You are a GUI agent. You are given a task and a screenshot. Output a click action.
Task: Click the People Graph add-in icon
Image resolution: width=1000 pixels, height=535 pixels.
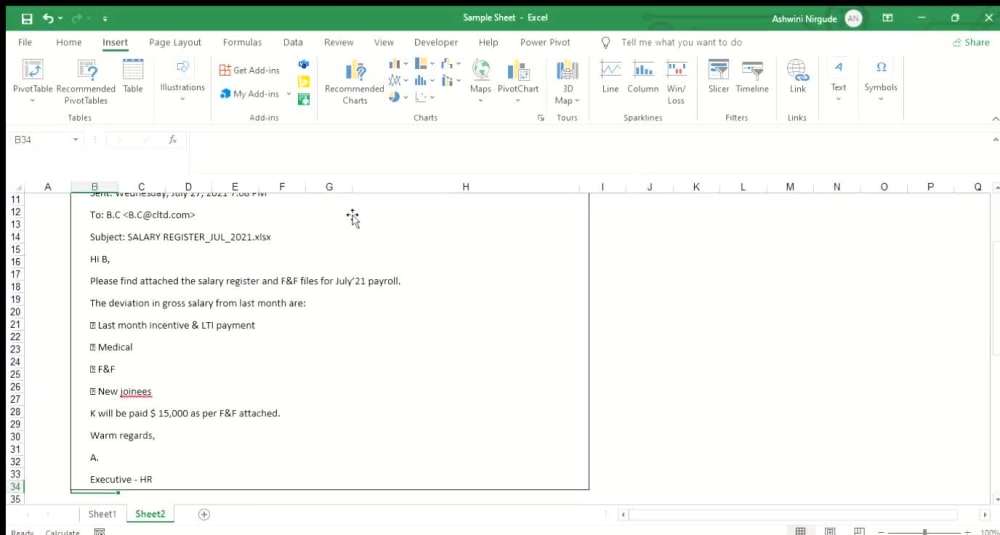[304, 99]
